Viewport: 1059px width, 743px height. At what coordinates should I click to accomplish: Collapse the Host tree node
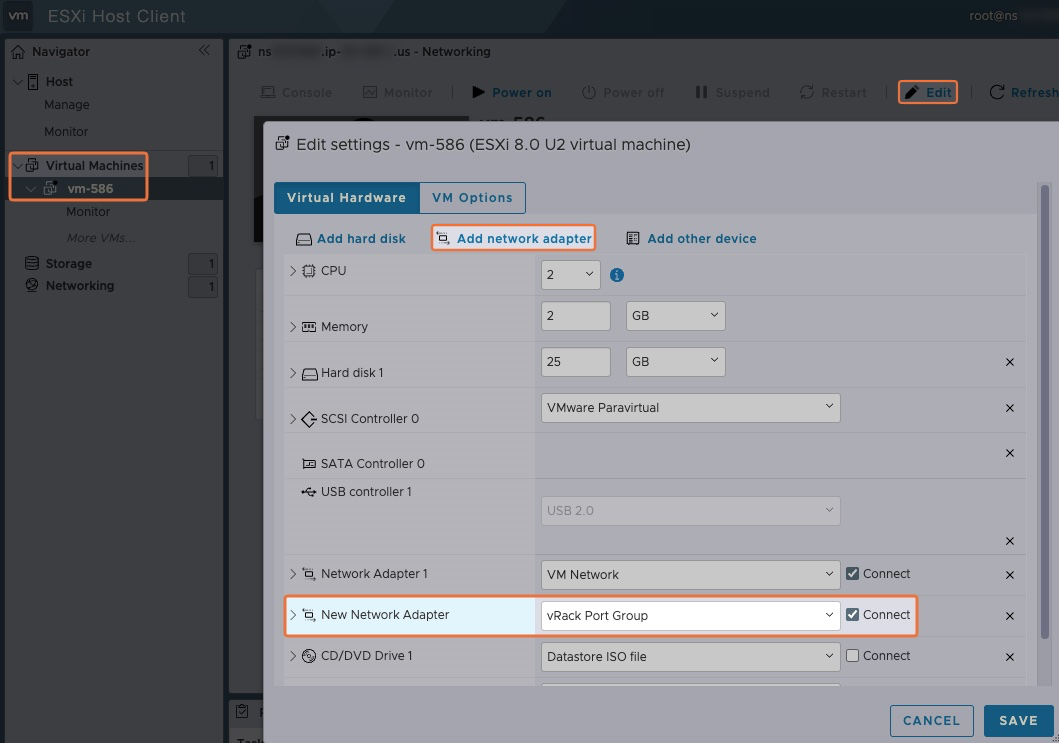pyautogui.click(x=18, y=82)
